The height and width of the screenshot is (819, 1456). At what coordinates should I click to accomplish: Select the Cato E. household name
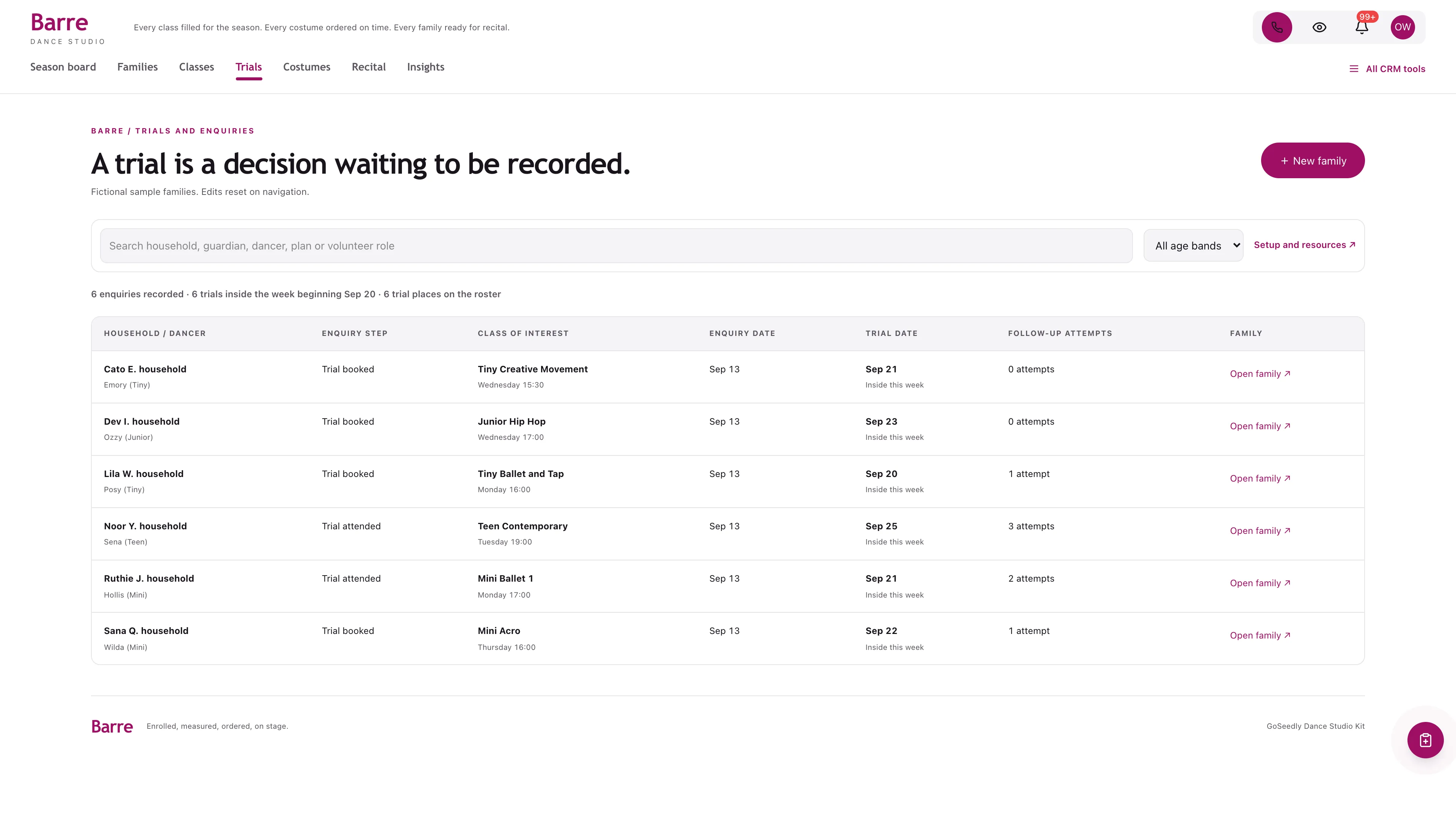tap(145, 369)
